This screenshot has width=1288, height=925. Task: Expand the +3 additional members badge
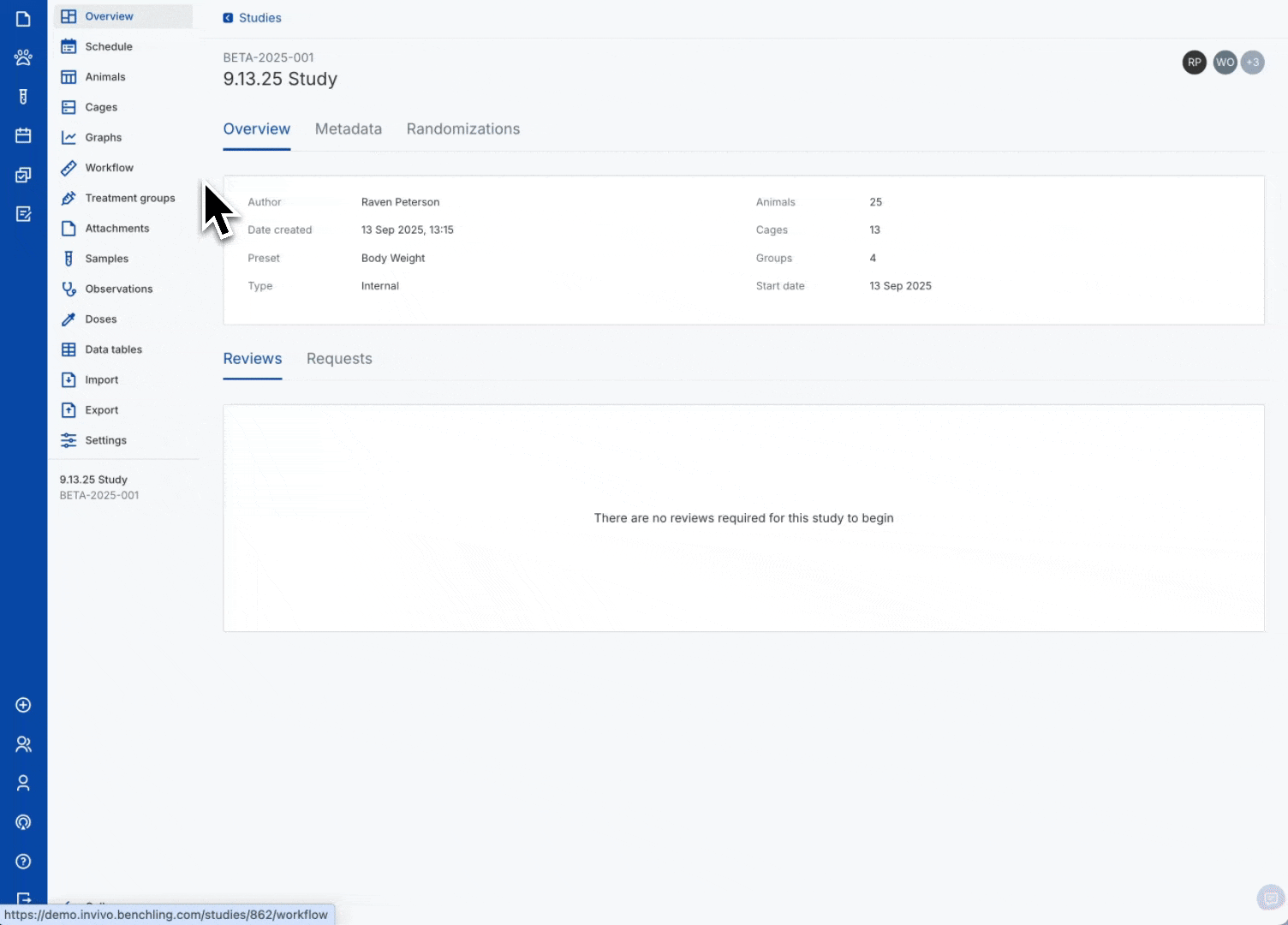[1252, 63]
